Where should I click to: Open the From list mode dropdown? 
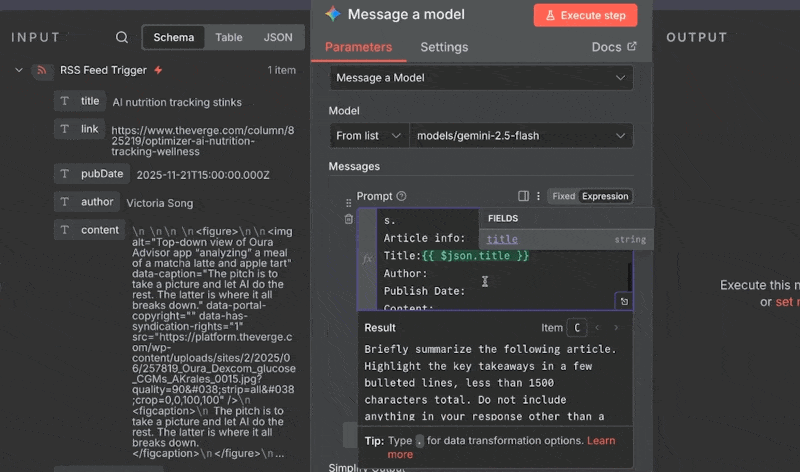368,136
